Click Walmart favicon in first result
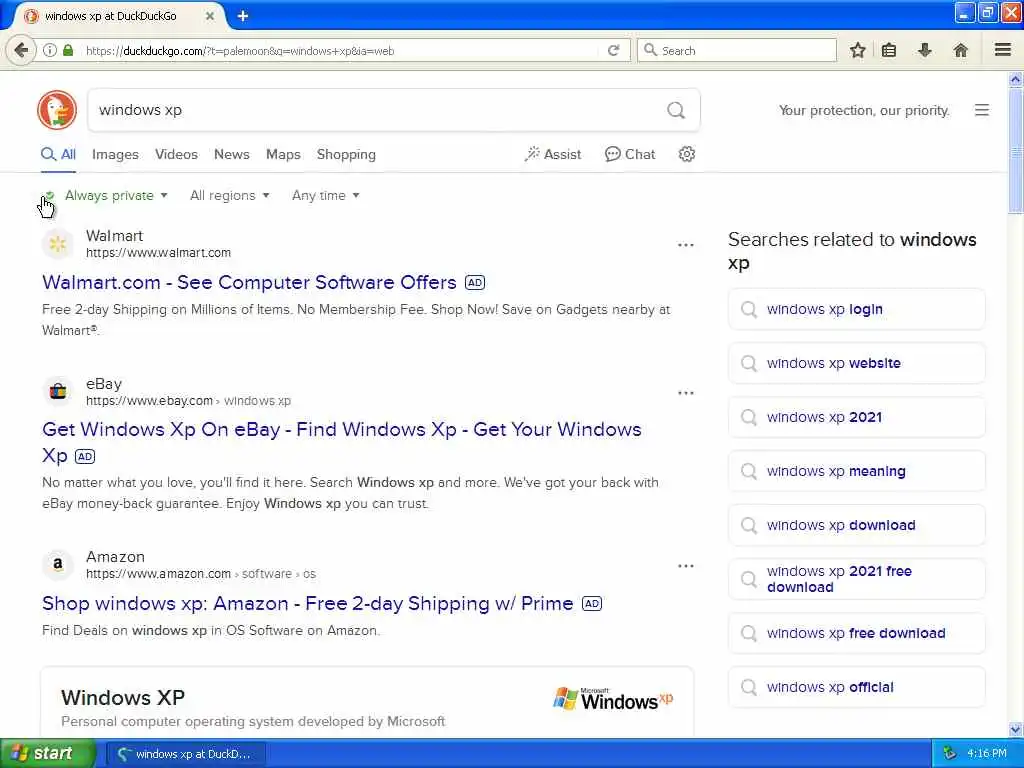This screenshot has height=768, width=1024. 57,244
